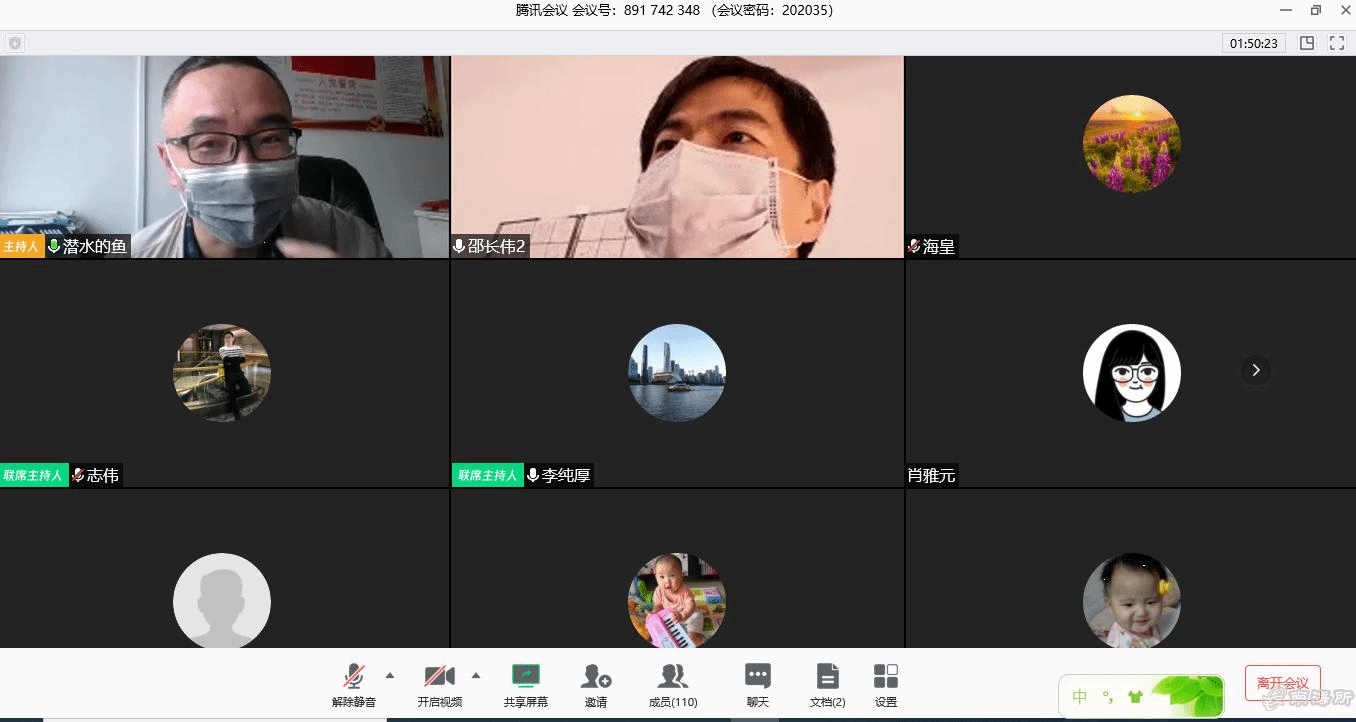1356x722 pixels.
Task: Open 文档(2) documents
Action: tap(827, 685)
